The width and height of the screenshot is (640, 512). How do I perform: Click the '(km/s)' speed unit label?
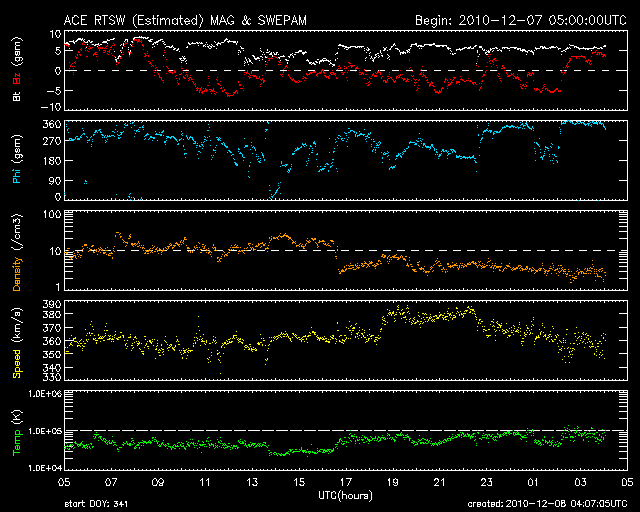[17, 325]
